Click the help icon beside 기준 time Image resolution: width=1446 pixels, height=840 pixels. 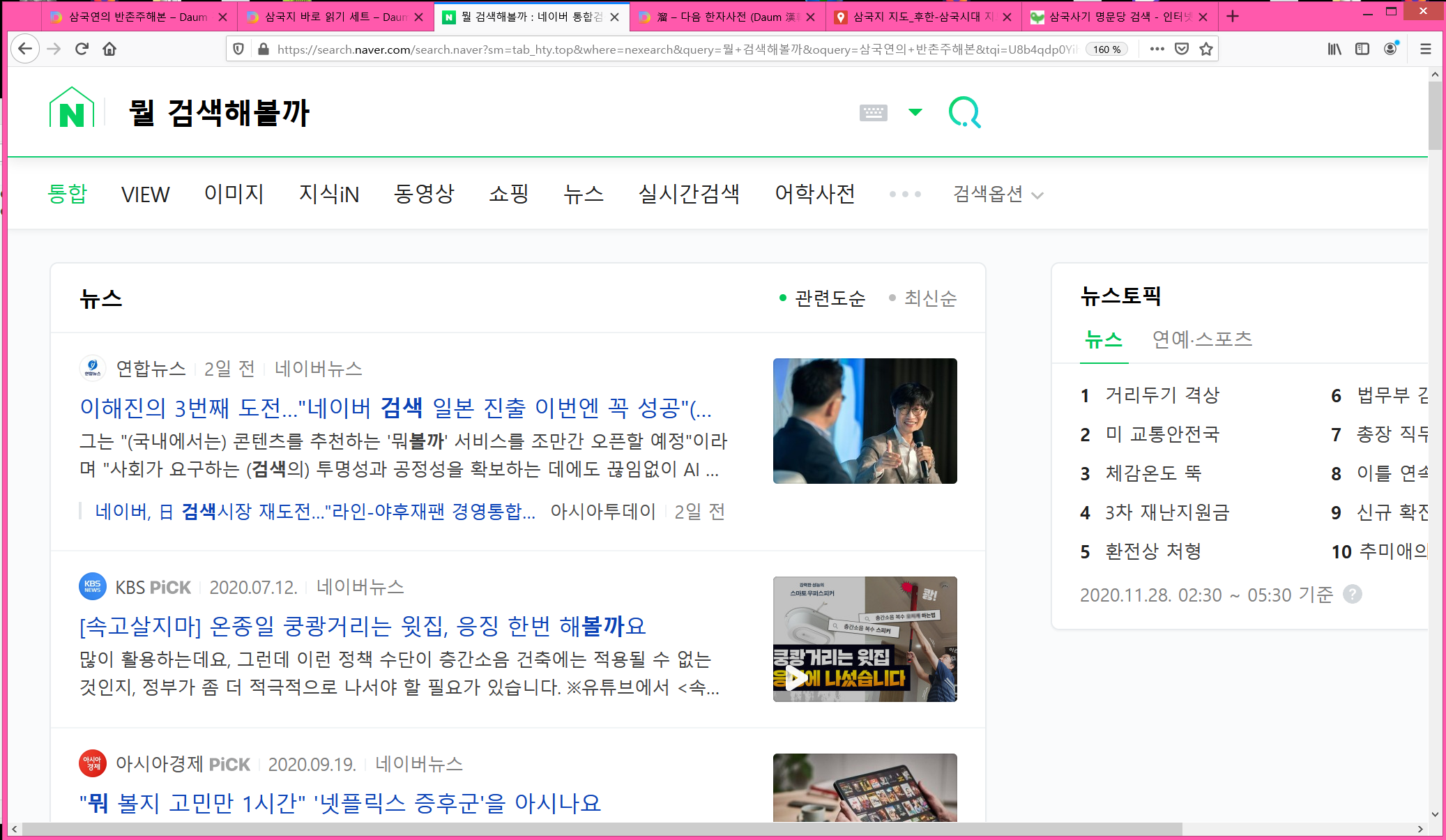(x=1353, y=595)
